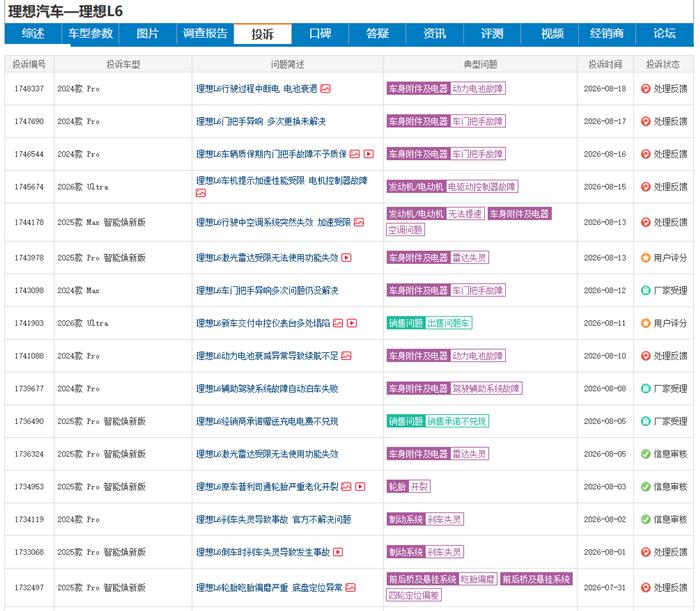Open complaint 理想L6车辆质保期内门把手故障不予质保
This screenshot has width=700, height=611.
point(271,154)
